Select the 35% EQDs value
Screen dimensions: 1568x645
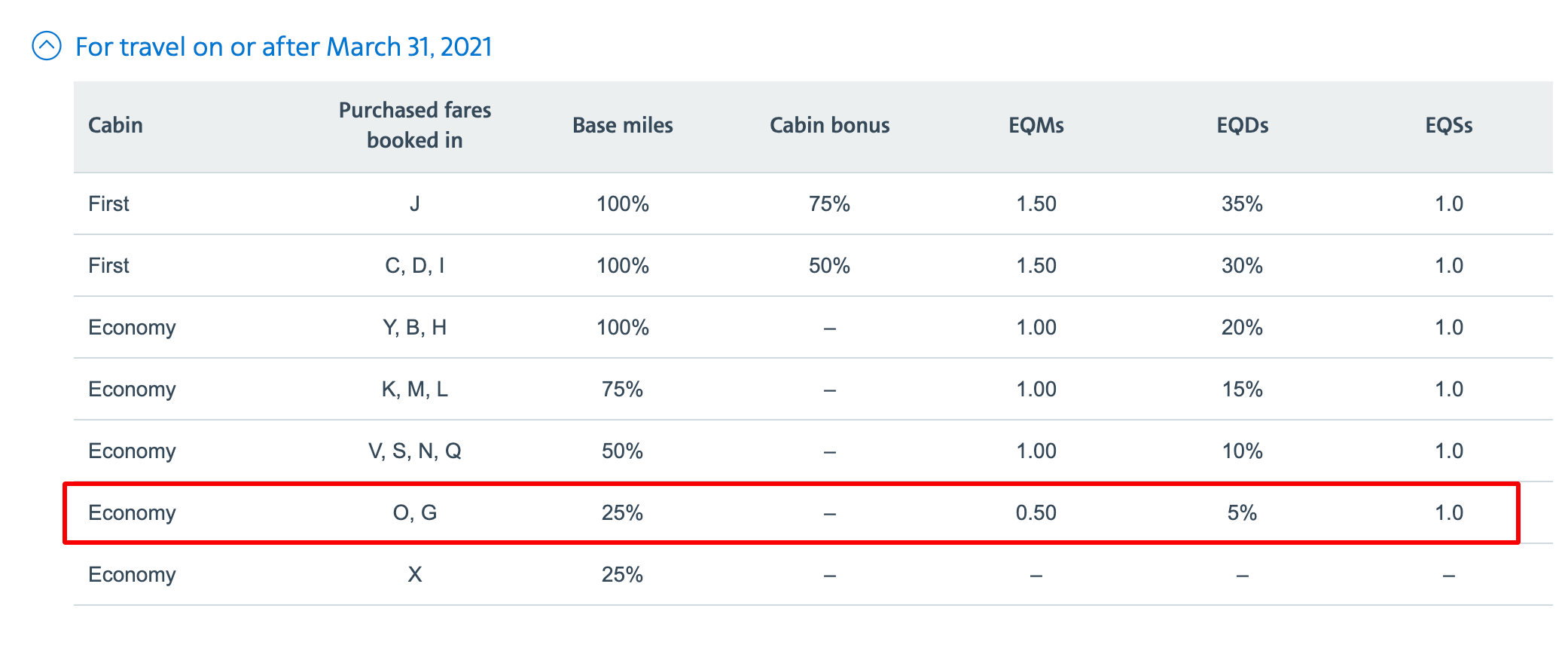1242,203
